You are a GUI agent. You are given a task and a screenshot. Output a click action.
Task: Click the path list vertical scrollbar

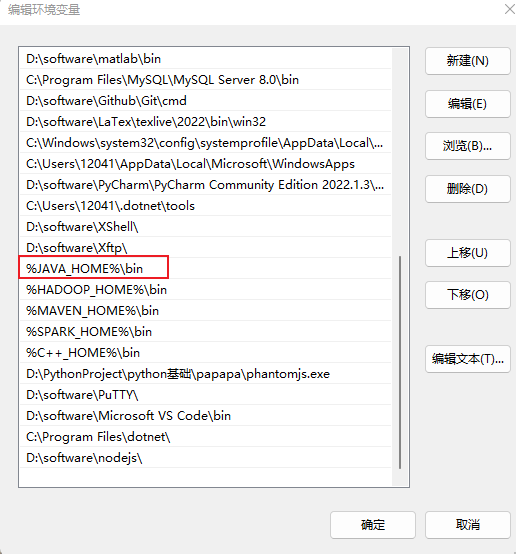tap(400, 363)
